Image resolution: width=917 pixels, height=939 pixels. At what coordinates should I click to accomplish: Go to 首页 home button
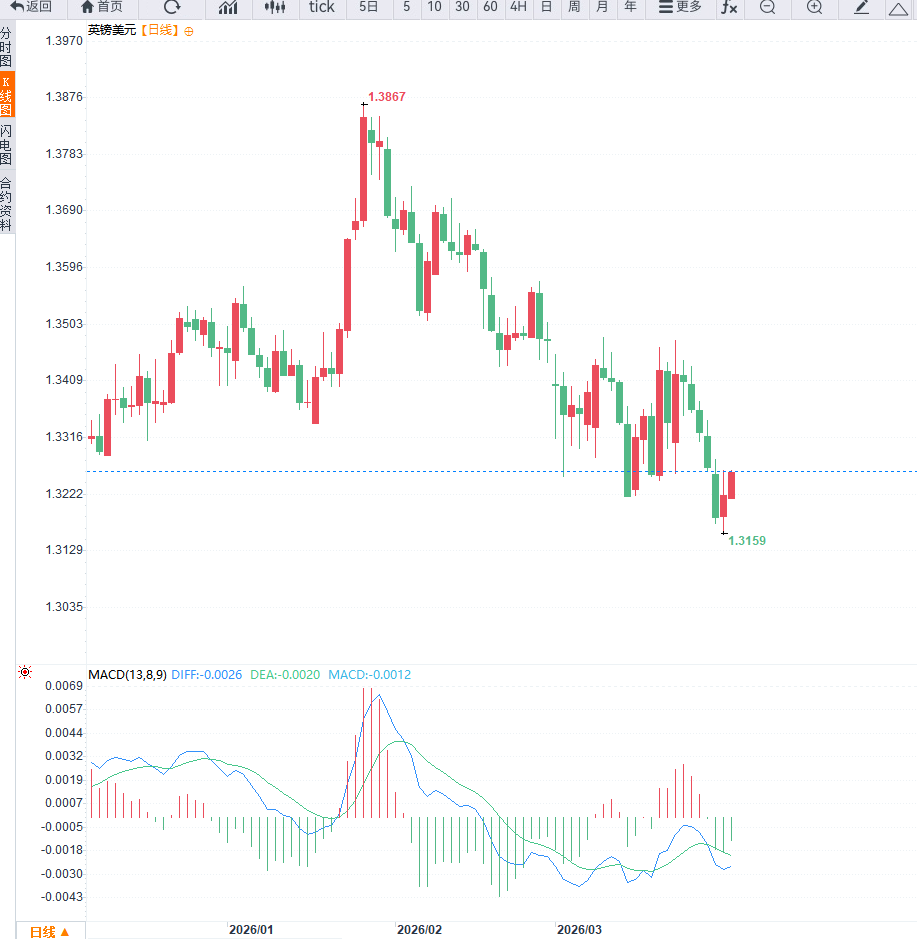pyautogui.click(x=102, y=7)
